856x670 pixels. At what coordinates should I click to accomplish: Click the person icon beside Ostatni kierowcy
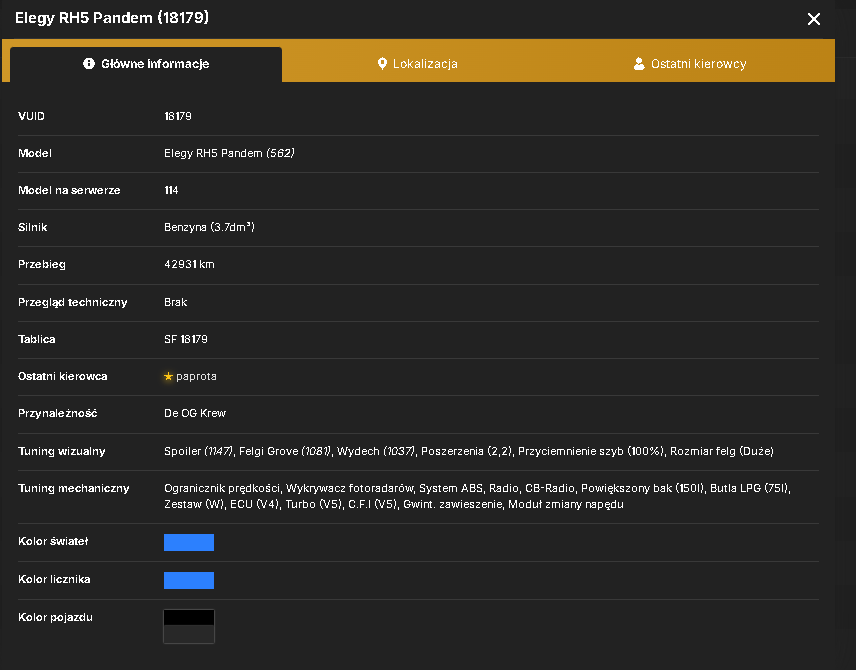click(x=639, y=64)
